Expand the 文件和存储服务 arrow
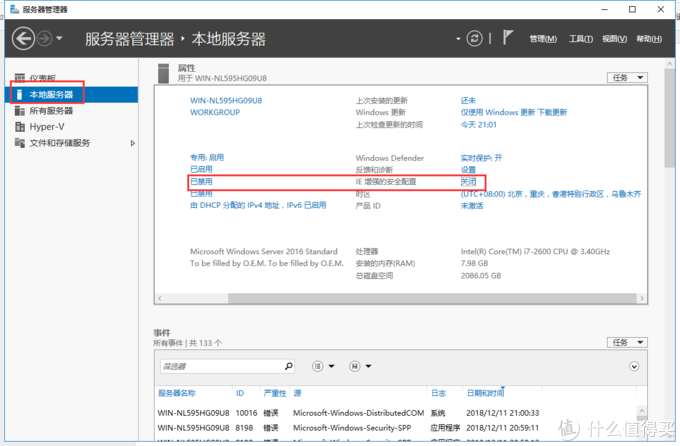 tap(132, 143)
